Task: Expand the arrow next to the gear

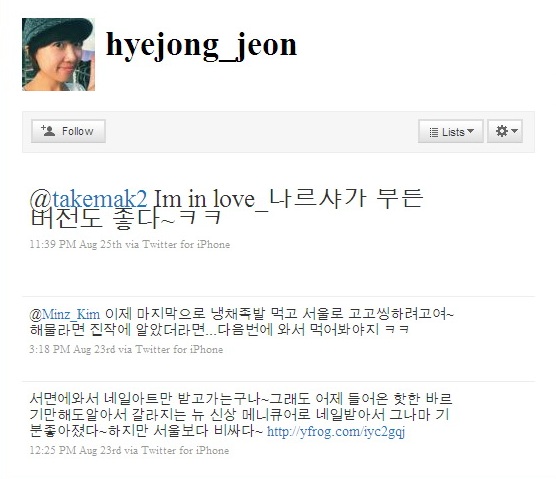Action: pyautogui.click(x=514, y=130)
